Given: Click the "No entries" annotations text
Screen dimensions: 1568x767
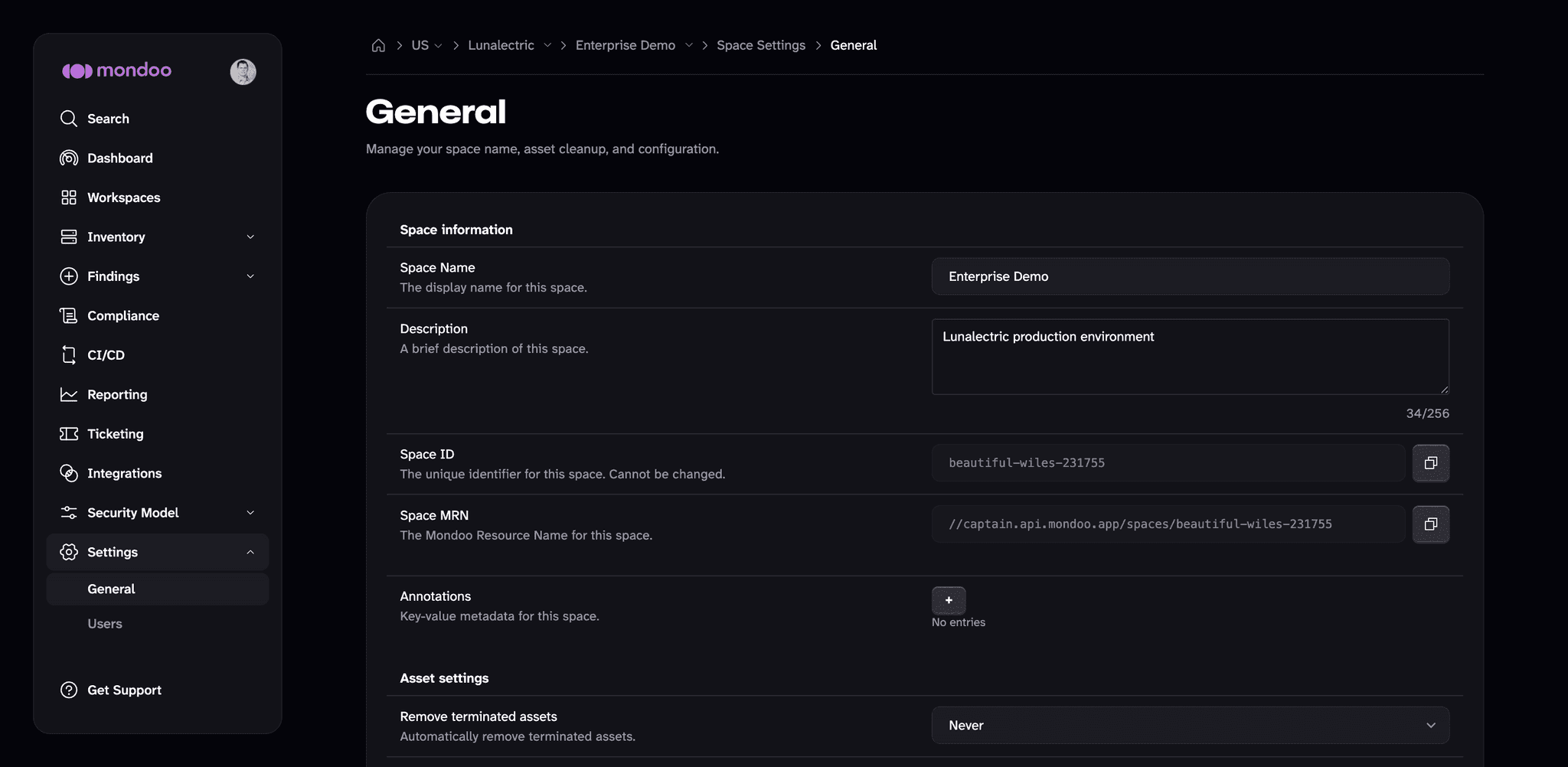Looking at the screenshot, I should pyautogui.click(x=959, y=622).
